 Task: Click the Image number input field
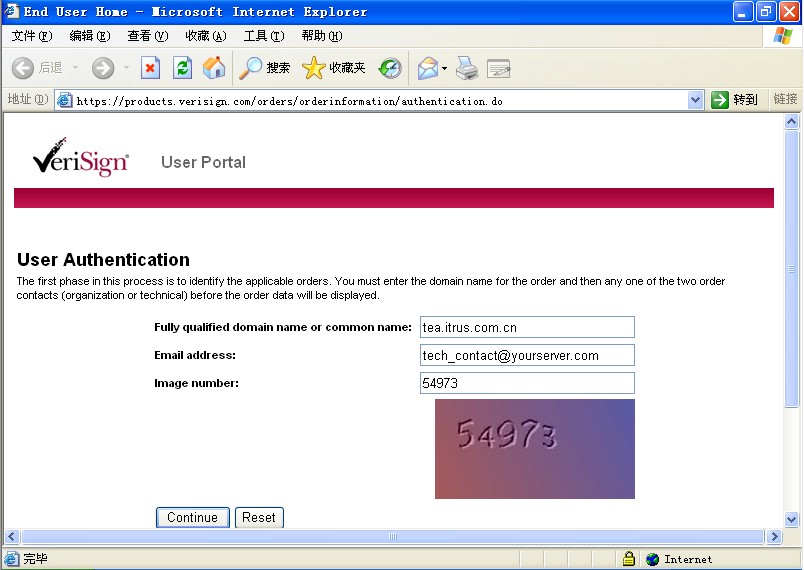[x=527, y=383]
